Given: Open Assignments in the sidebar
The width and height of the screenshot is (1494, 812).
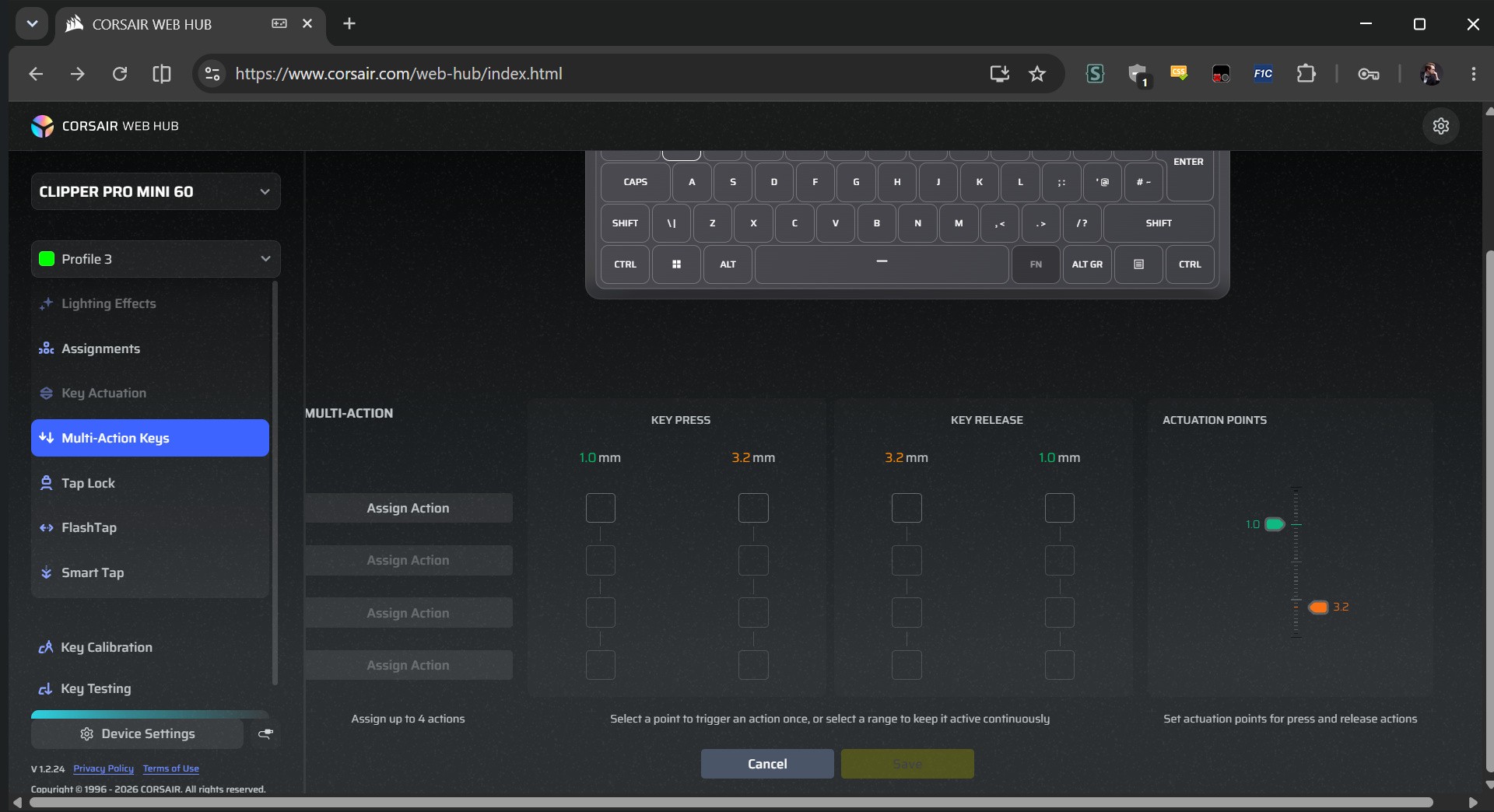Looking at the screenshot, I should click(150, 348).
